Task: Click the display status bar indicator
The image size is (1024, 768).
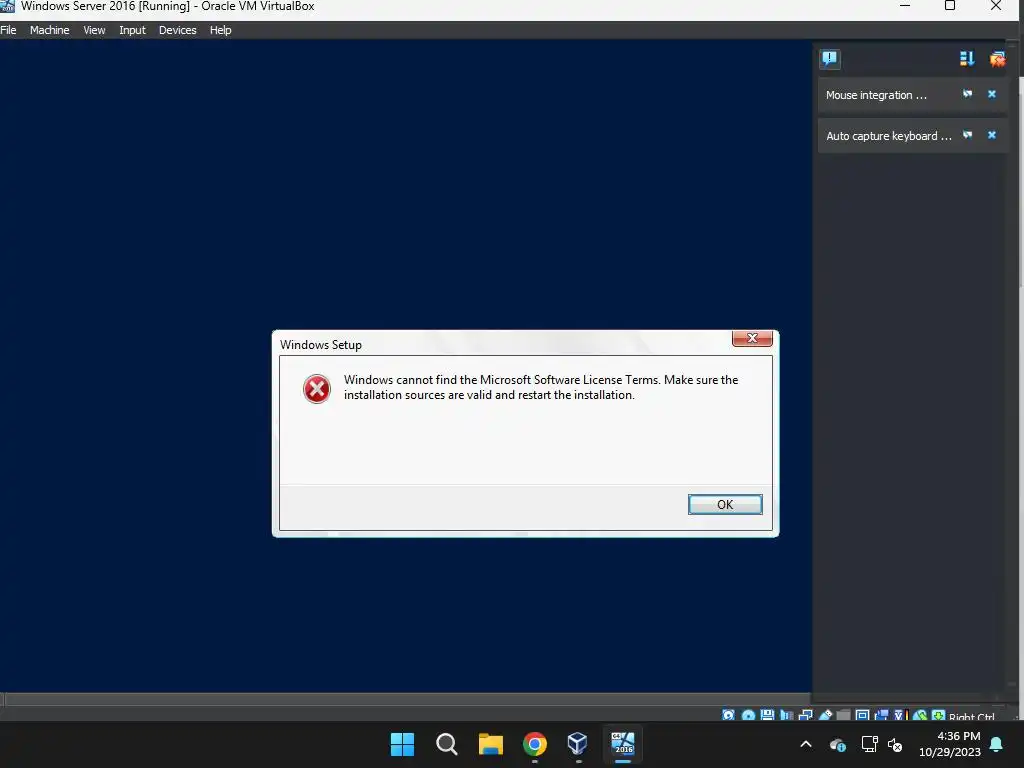Action: click(x=862, y=715)
